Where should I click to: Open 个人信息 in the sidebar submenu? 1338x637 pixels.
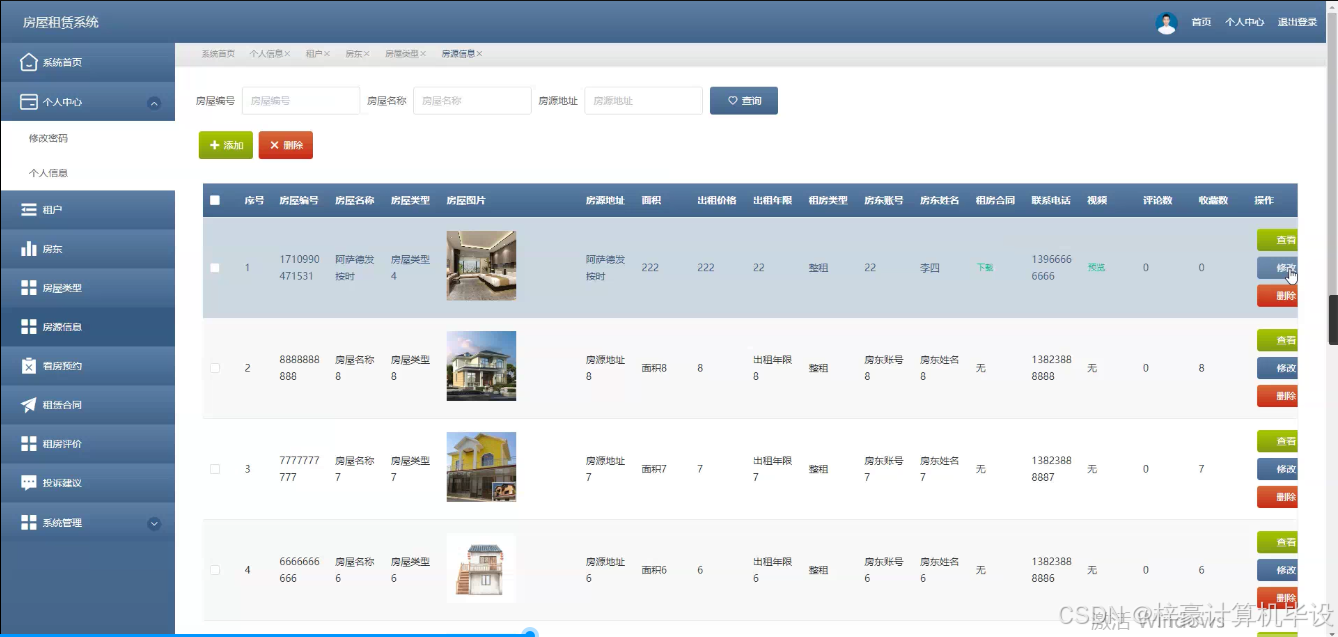(x=48, y=173)
